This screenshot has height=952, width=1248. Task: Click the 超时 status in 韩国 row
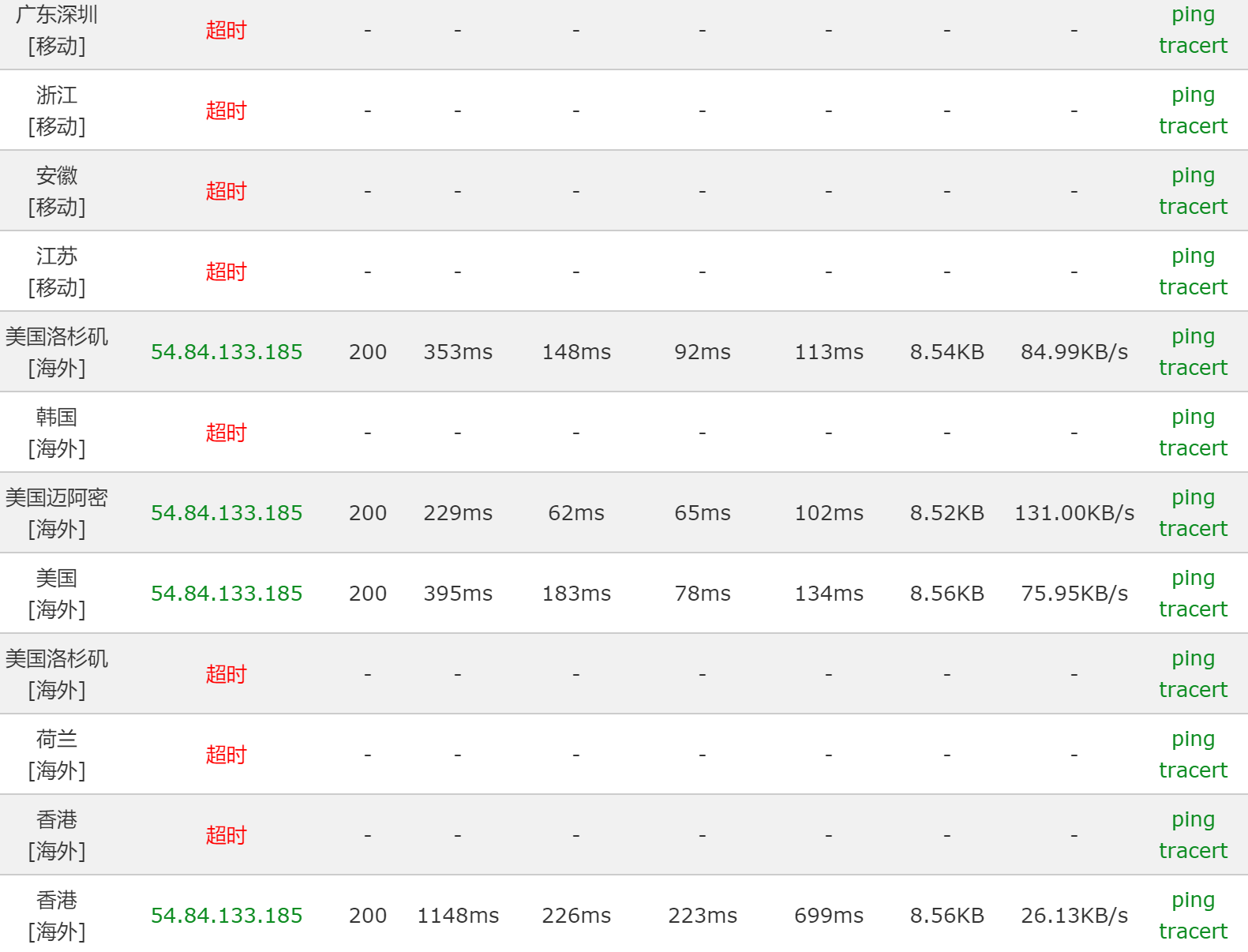point(226,433)
